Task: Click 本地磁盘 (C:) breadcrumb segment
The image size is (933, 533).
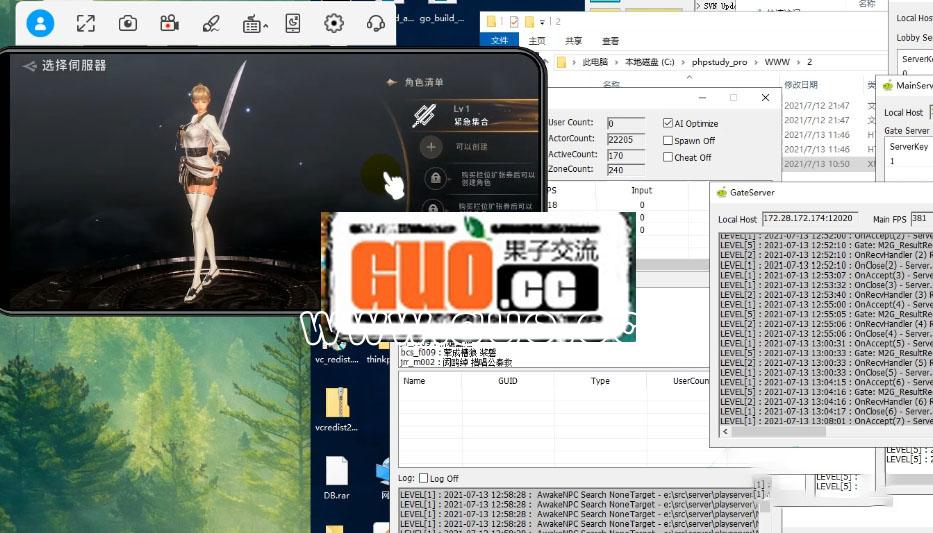Action: tap(649, 62)
